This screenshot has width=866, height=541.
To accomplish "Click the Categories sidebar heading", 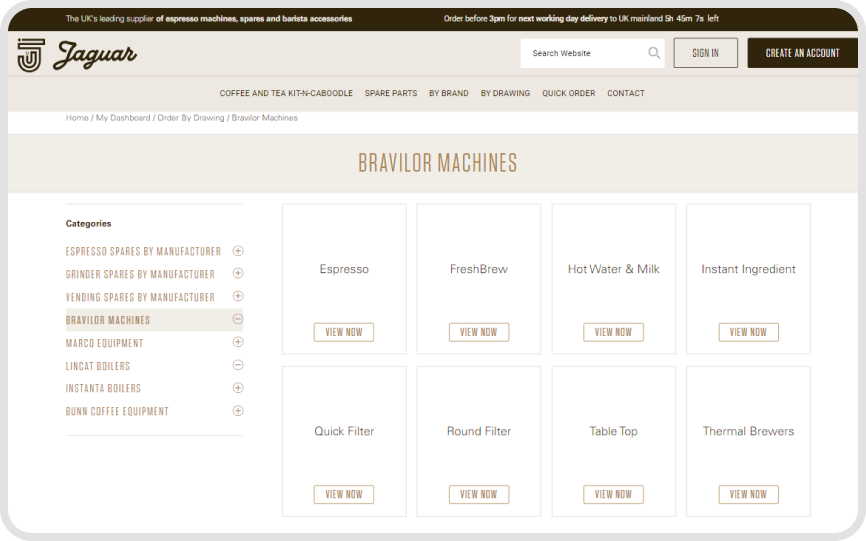I will [88, 224].
